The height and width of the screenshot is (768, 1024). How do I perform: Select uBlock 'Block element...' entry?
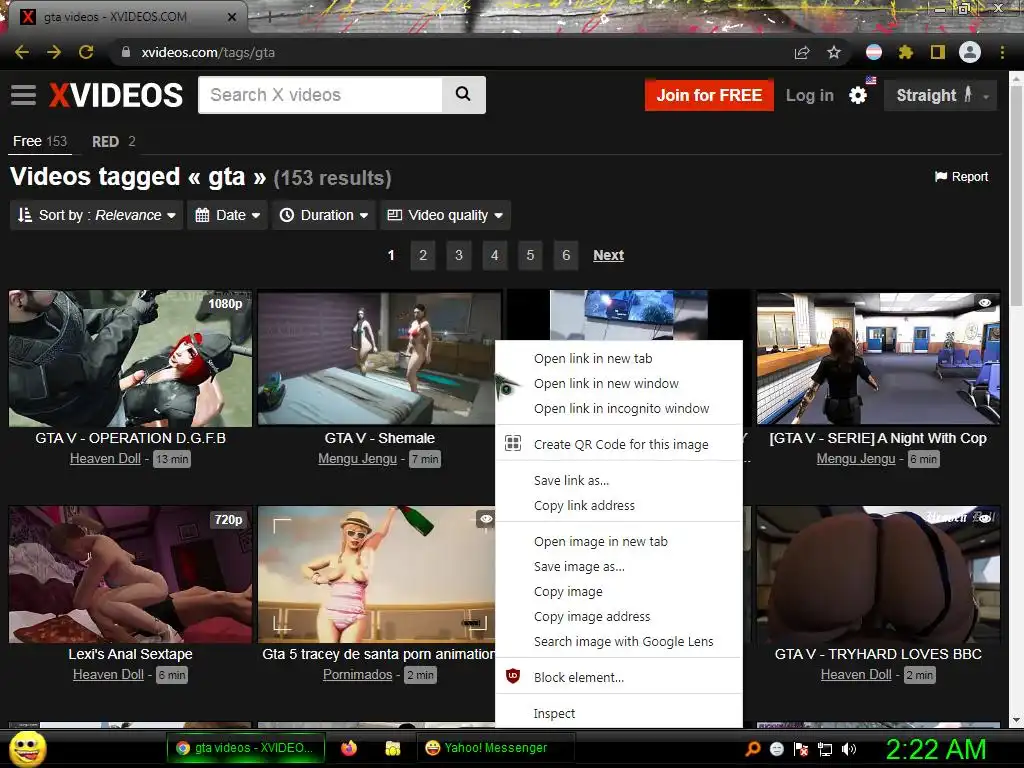click(618, 677)
